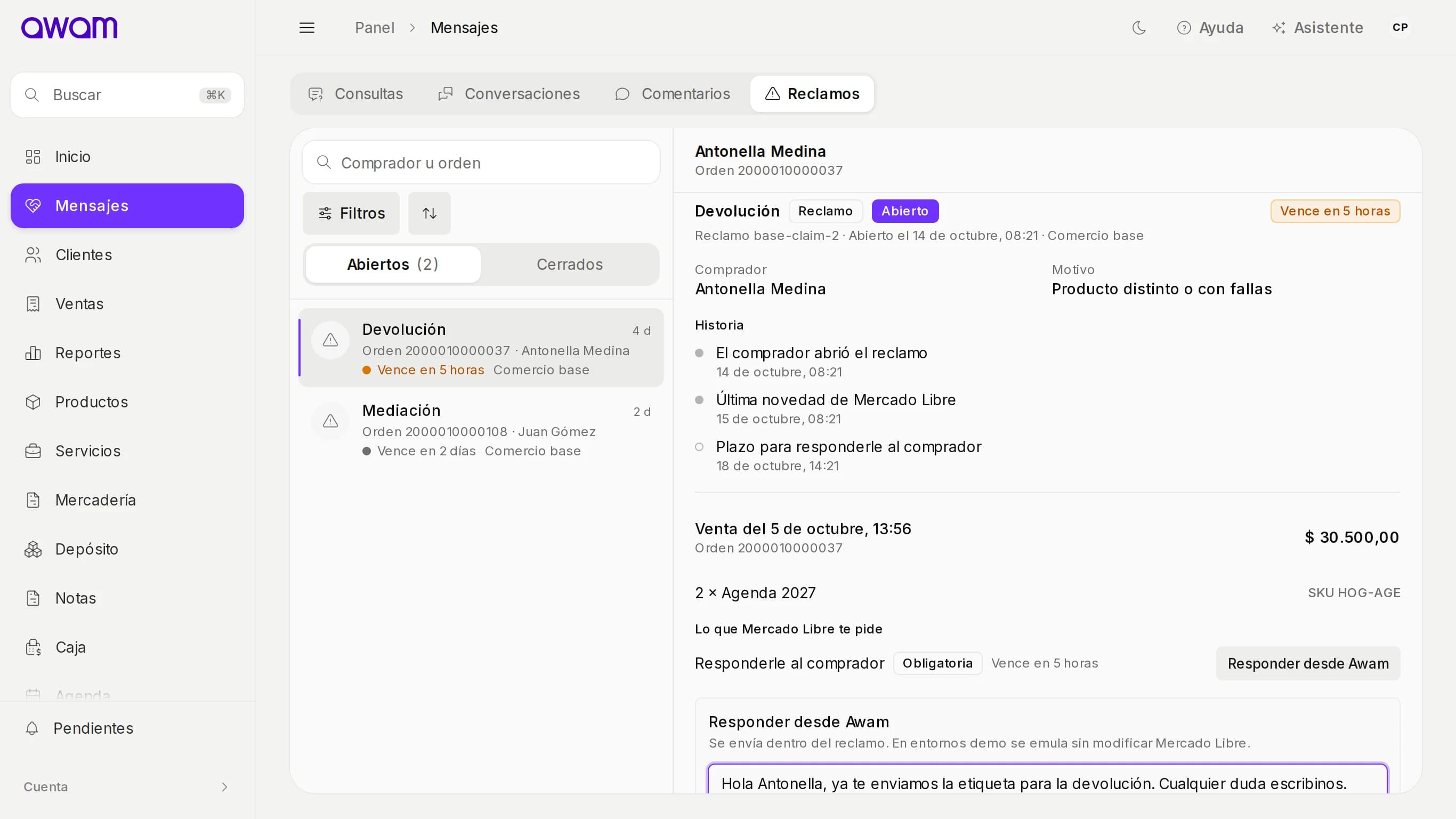Click the Abierto status badge
This screenshot has width=1456, height=819.
[x=905, y=211]
